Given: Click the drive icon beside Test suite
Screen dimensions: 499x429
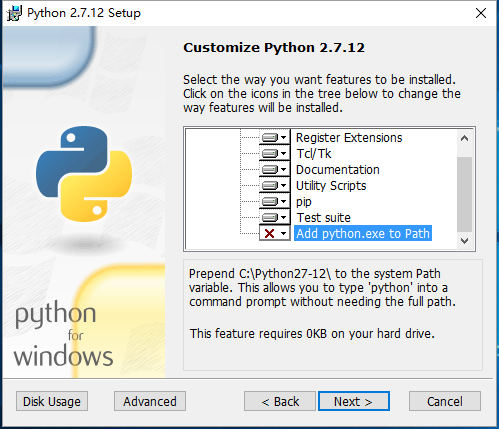Looking at the screenshot, I should [270, 218].
